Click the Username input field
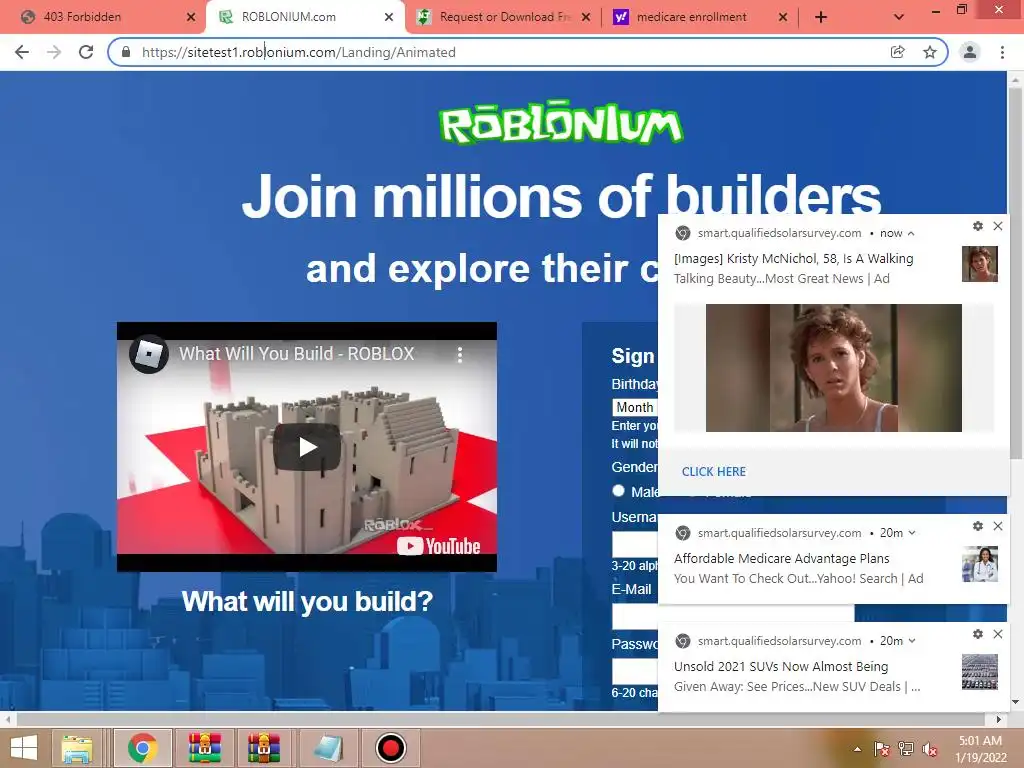The image size is (1024, 768). coord(635,543)
